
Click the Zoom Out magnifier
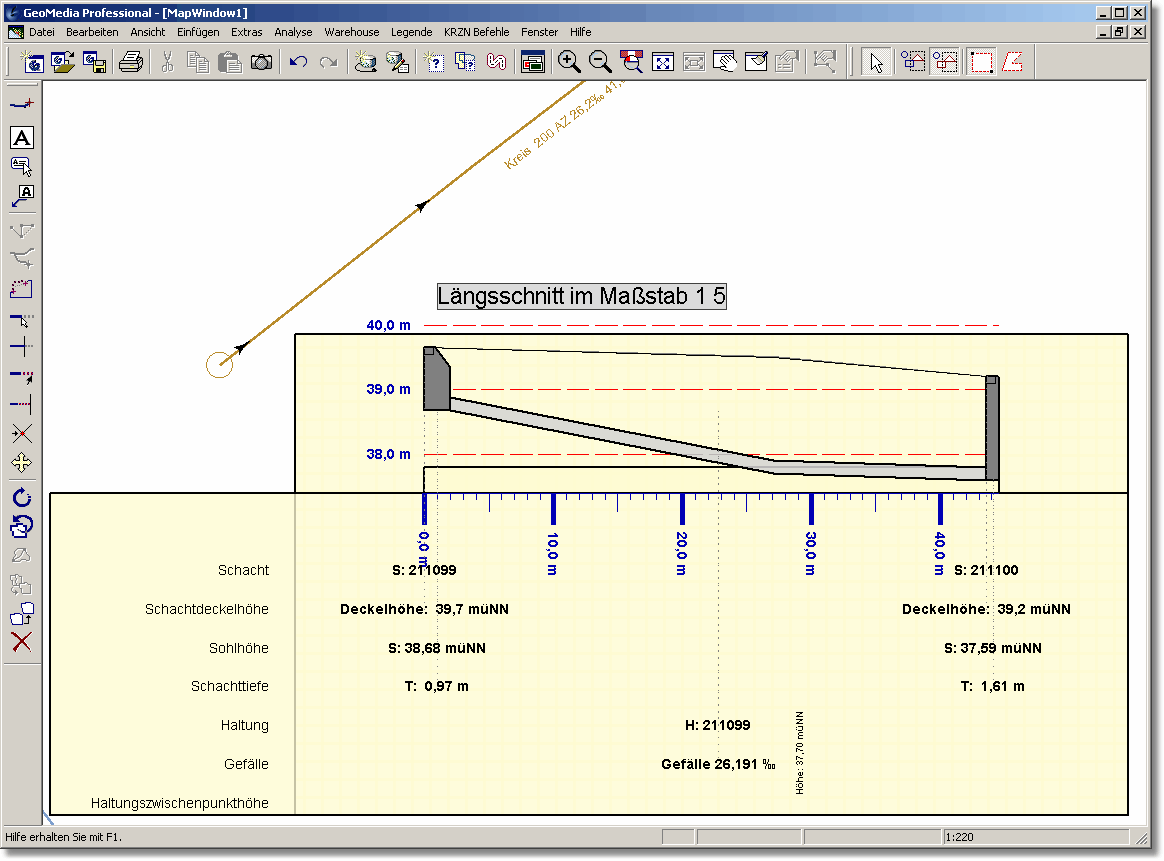click(600, 63)
